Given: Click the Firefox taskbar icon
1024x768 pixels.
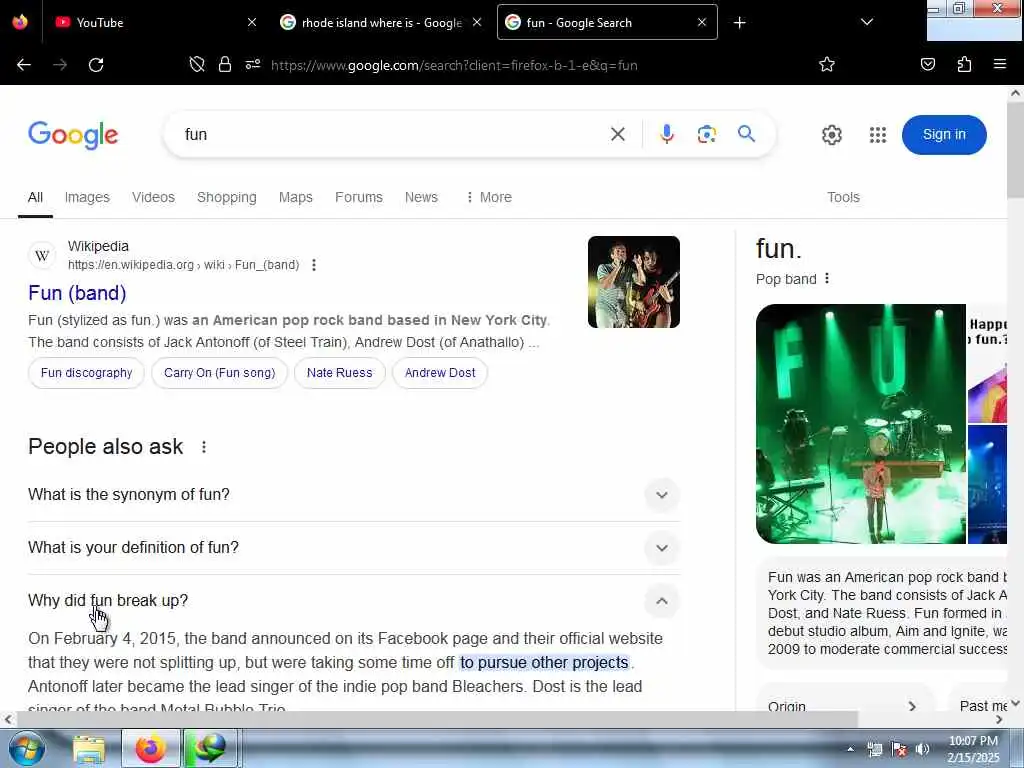Looking at the screenshot, I should [150, 748].
